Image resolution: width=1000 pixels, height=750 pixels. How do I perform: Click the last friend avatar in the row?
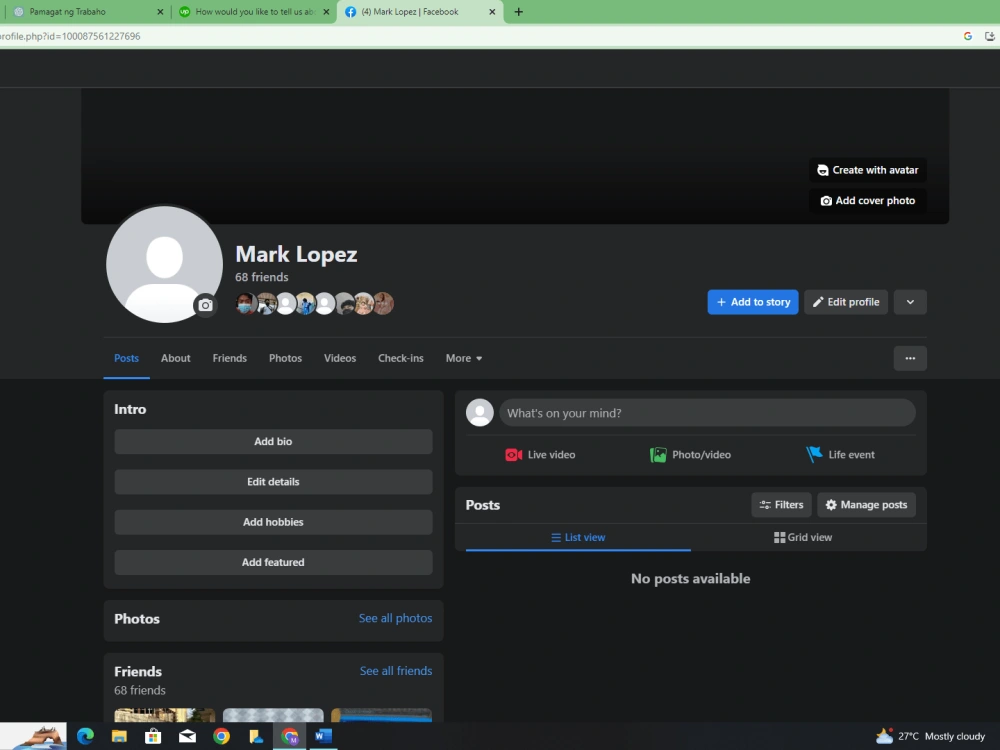pyautogui.click(x=384, y=304)
